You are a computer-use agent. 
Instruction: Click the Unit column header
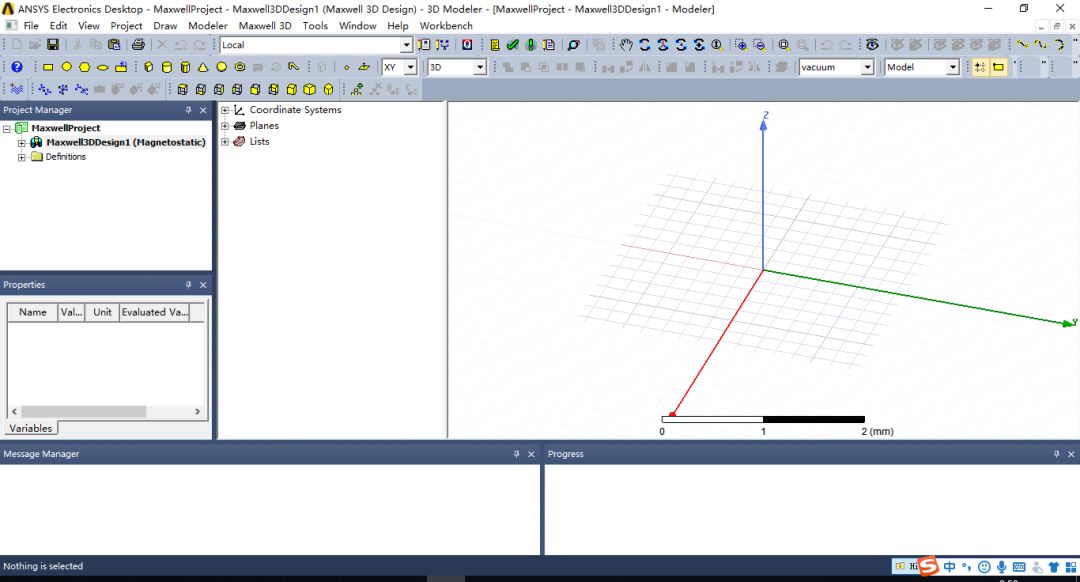(103, 313)
